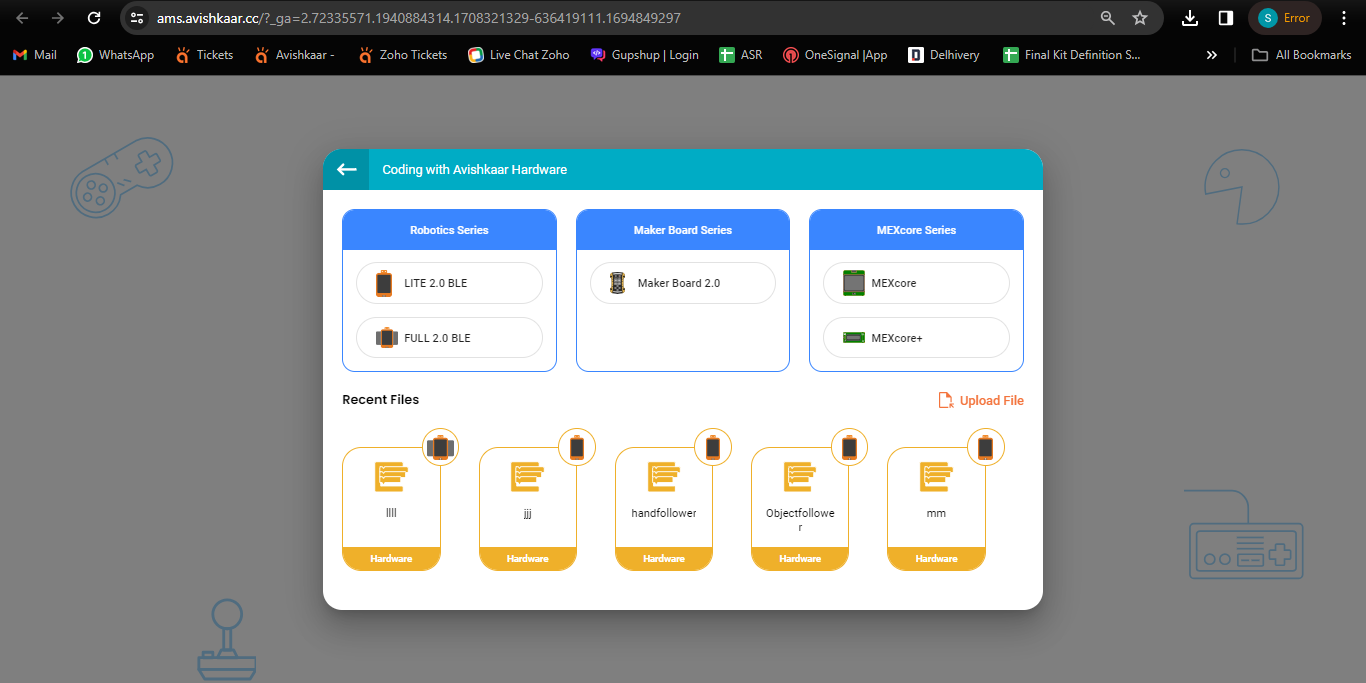The height and width of the screenshot is (683, 1366).
Task: Expand the hidden bookmarks chevron
Action: pyautogui.click(x=1212, y=55)
